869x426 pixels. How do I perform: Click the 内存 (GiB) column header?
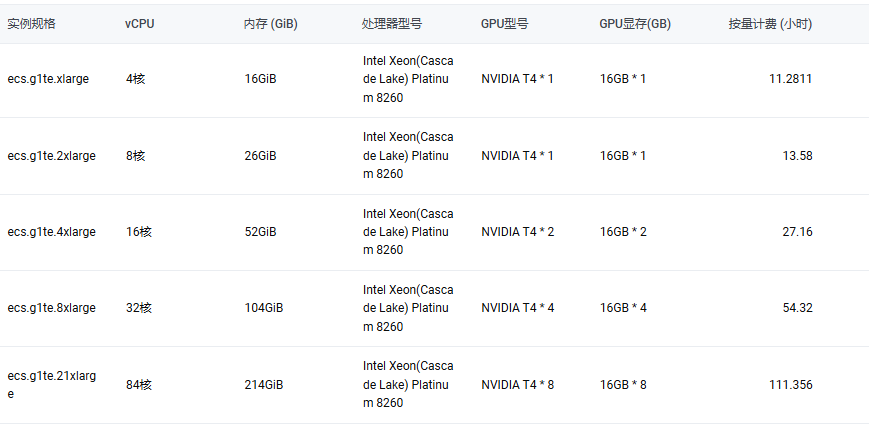coord(270,24)
